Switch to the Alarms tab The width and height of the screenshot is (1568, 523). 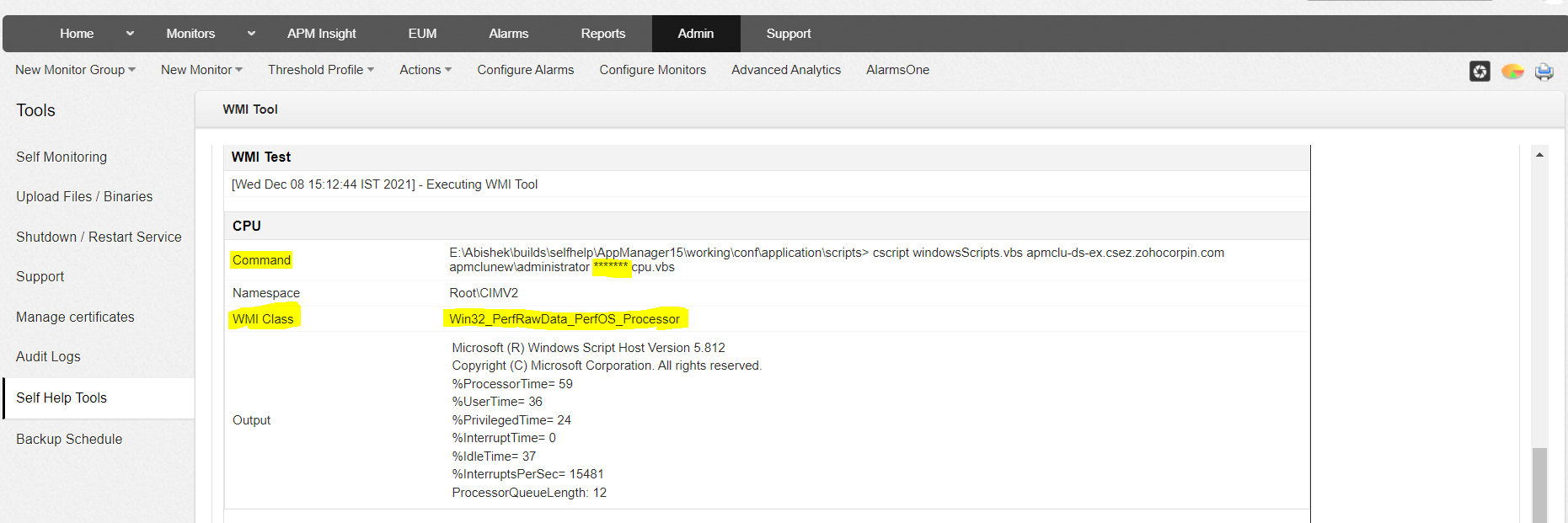coord(508,34)
